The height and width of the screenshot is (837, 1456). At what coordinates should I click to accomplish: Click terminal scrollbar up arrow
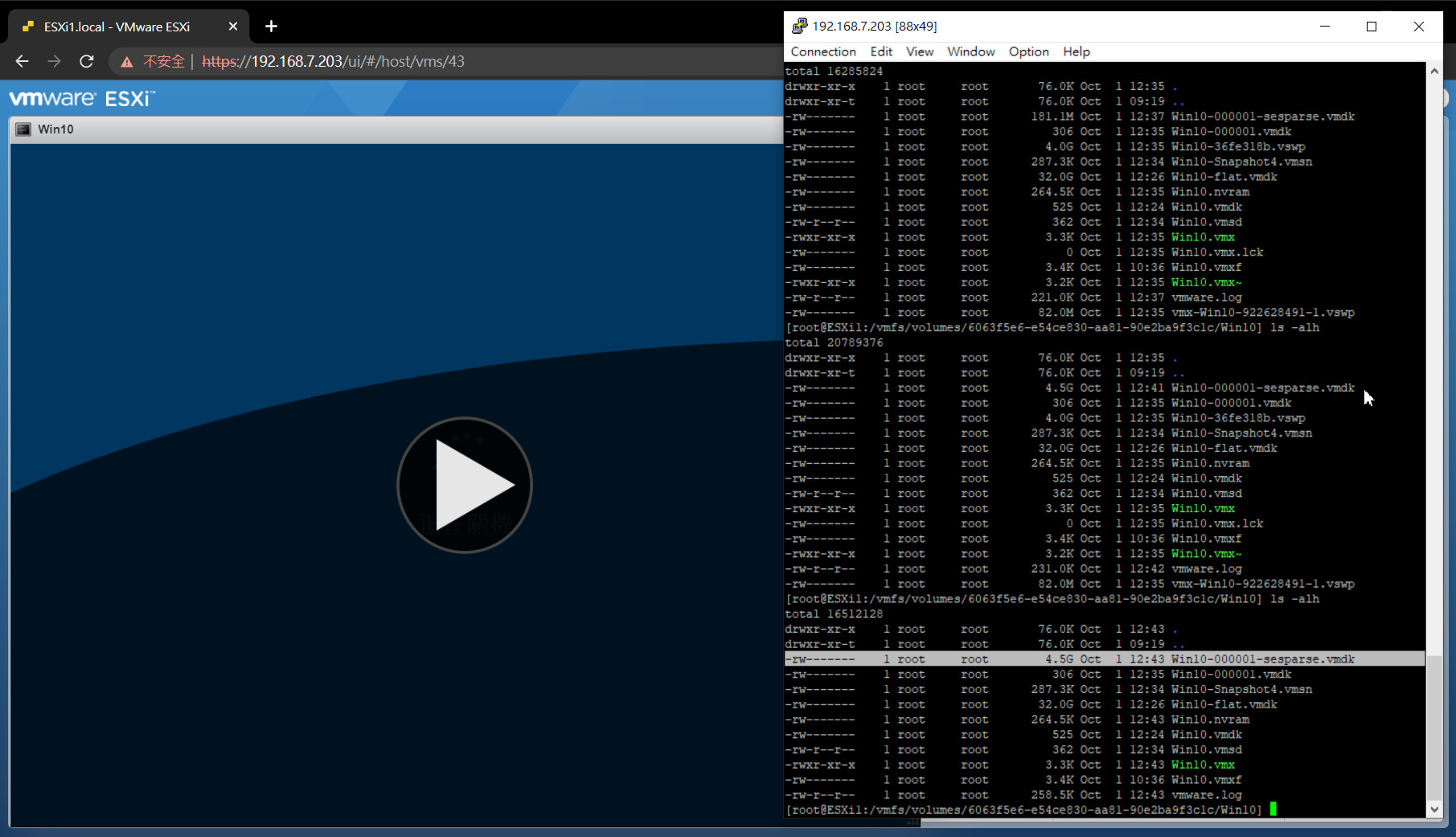pyautogui.click(x=1434, y=71)
